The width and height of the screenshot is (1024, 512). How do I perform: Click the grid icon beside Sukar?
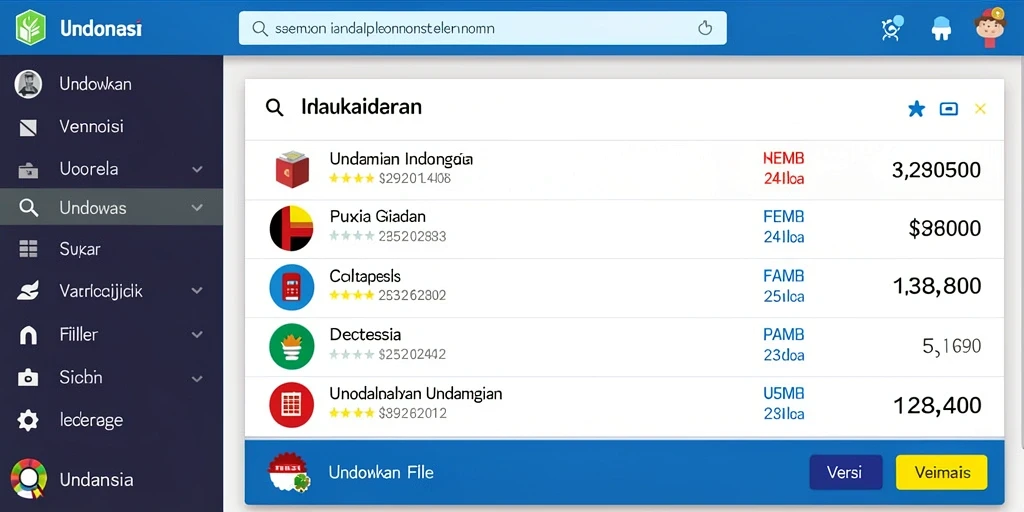[x=28, y=249]
